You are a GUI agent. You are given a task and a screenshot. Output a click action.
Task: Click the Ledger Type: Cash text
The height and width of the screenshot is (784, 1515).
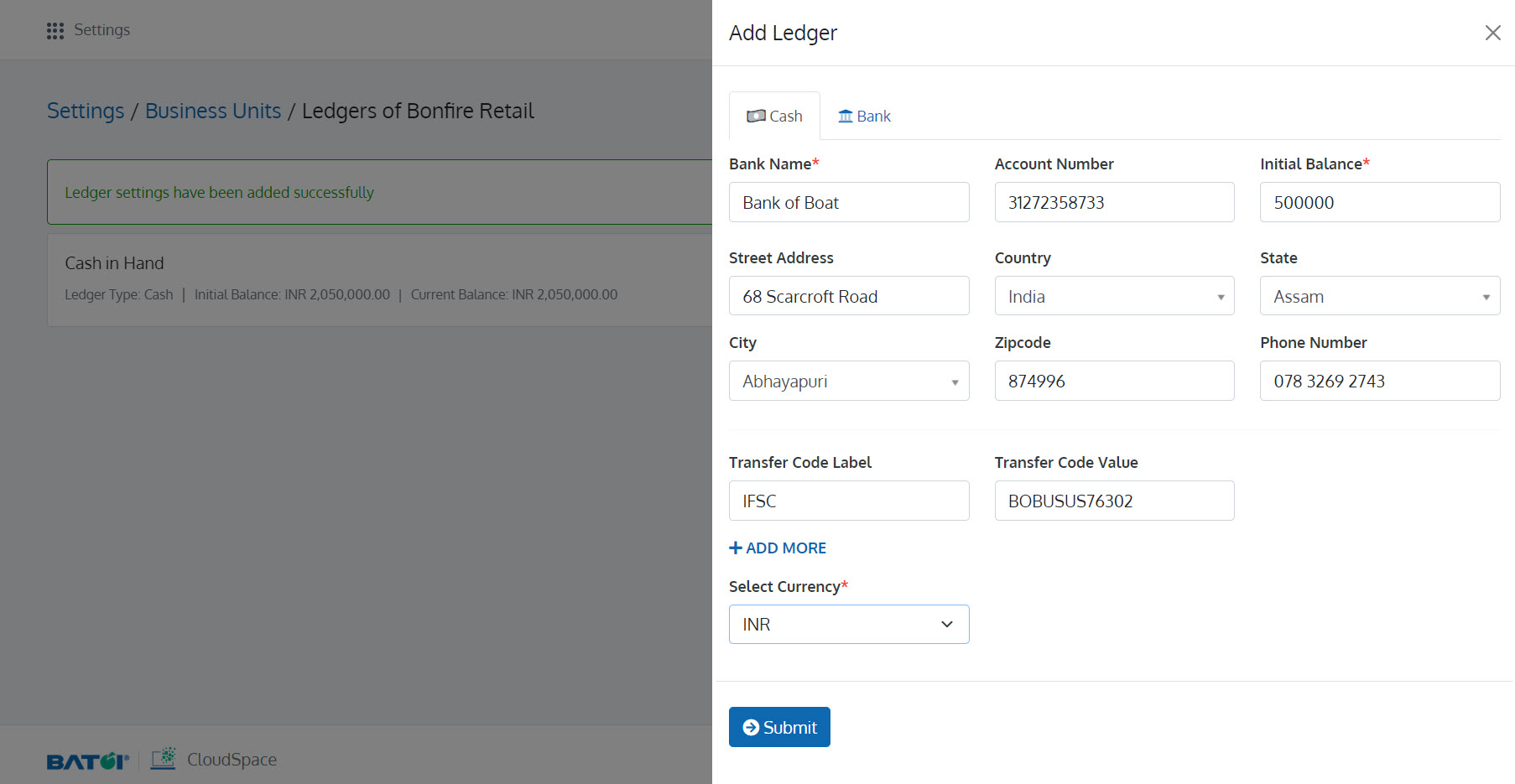click(119, 294)
